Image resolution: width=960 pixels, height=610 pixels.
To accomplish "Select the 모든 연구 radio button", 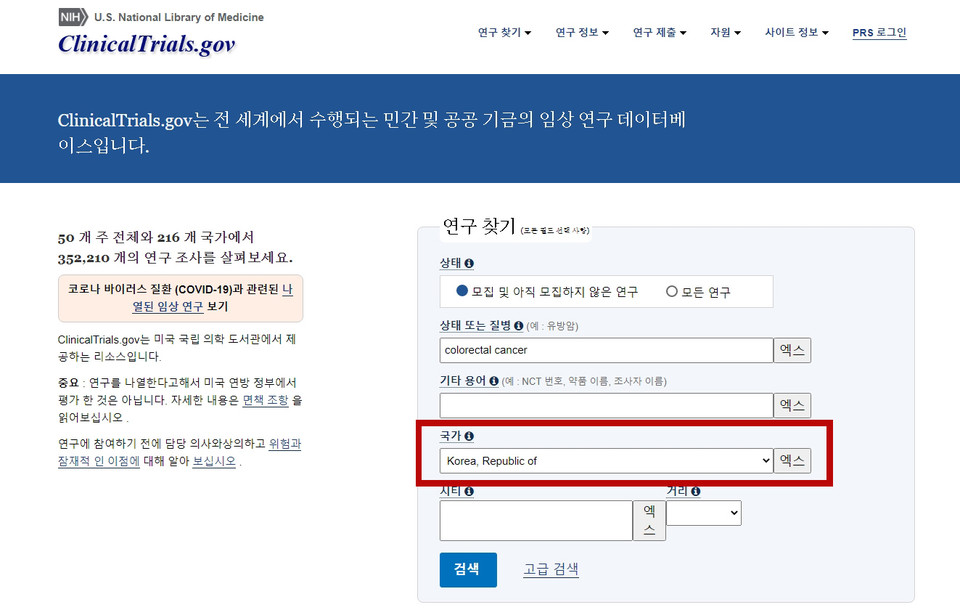I will (672, 292).
